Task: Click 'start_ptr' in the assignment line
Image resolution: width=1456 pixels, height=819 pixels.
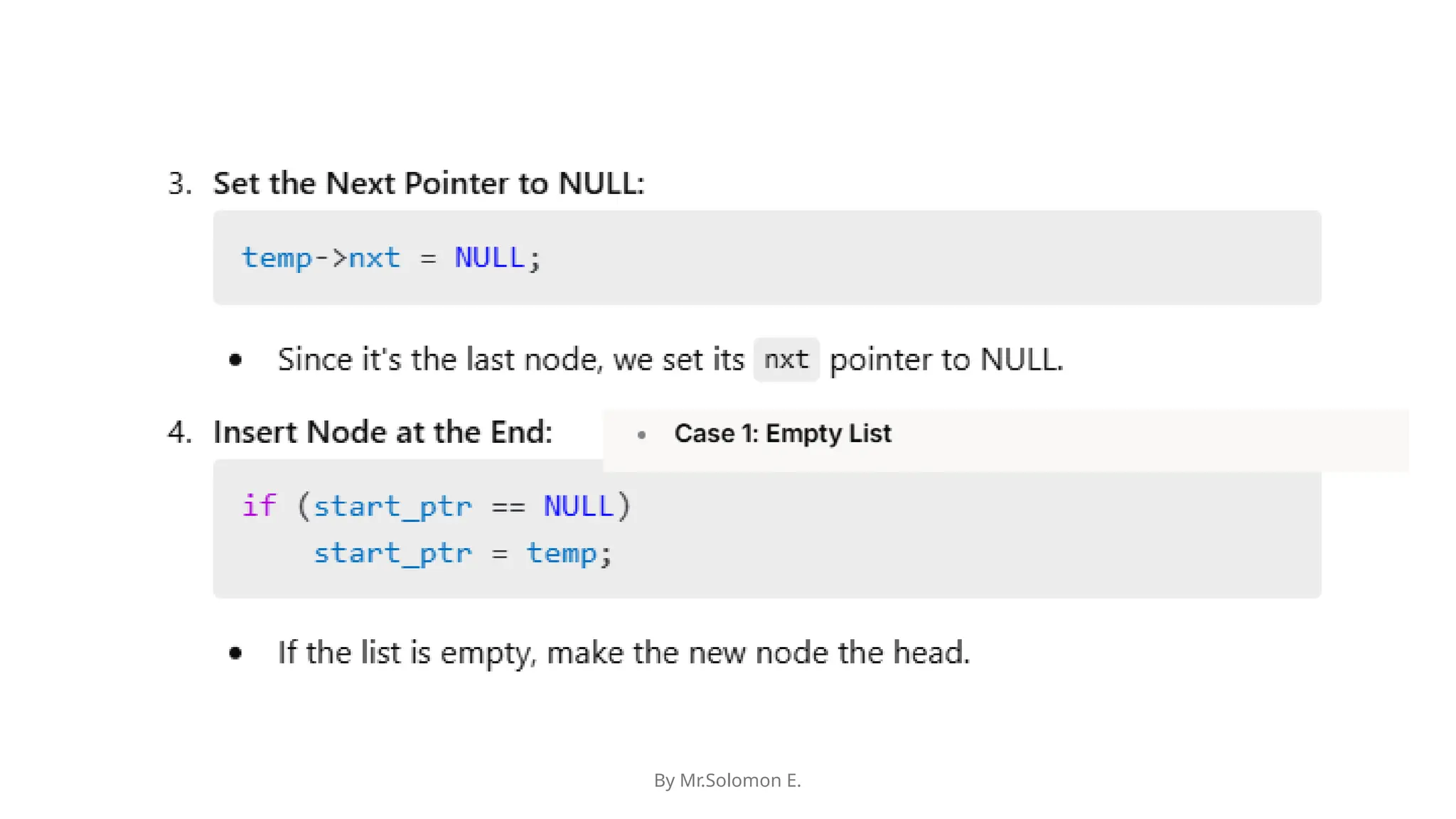Action: point(392,553)
